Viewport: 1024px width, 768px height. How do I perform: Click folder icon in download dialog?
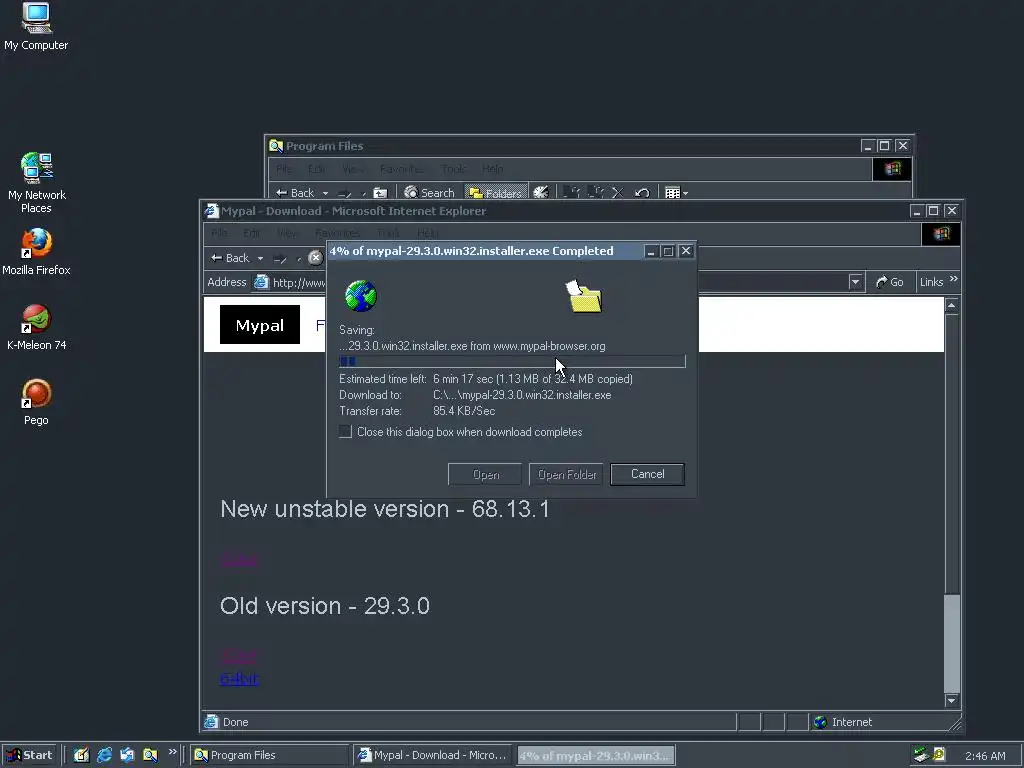[584, 296]
